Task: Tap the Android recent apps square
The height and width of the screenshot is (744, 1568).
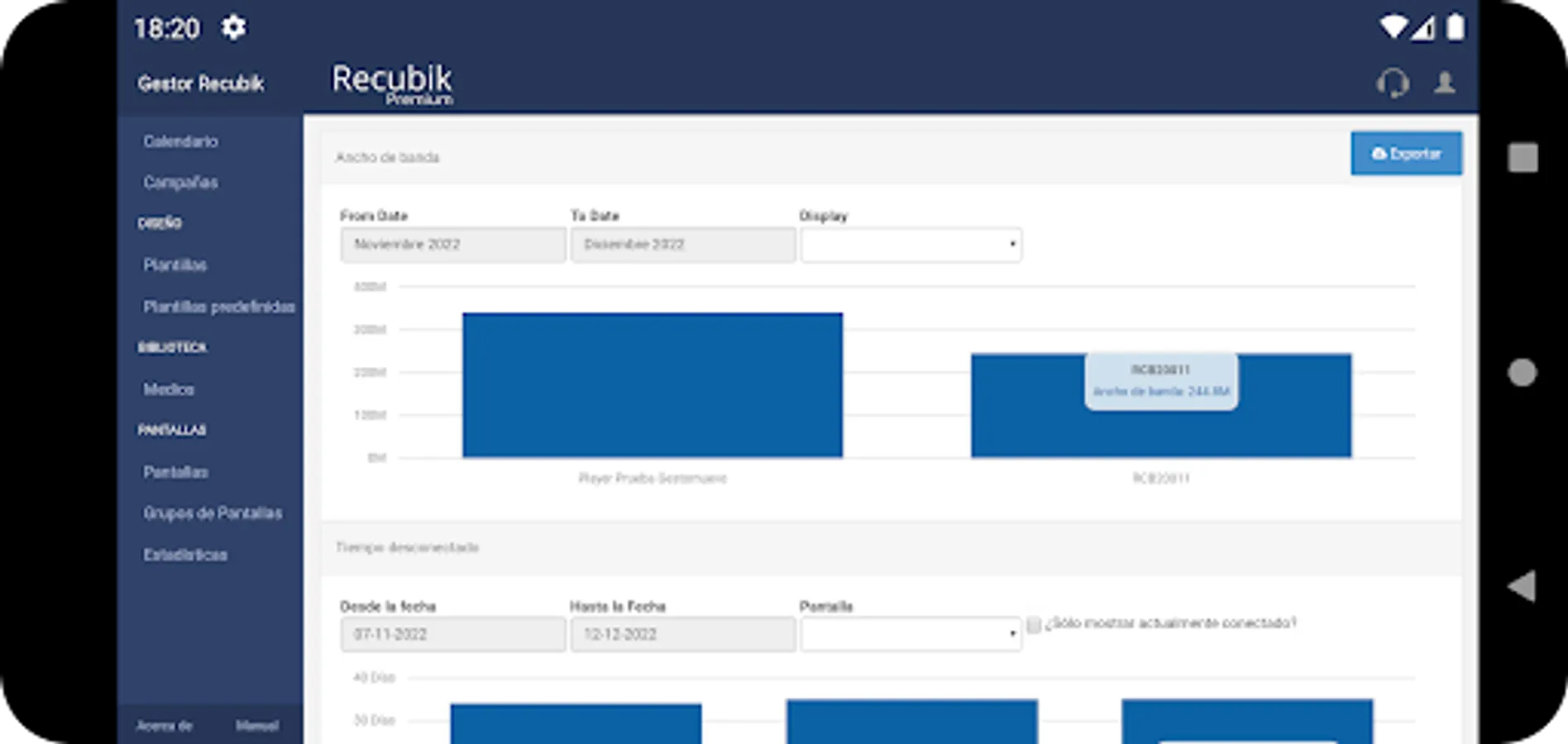Action: click(1523, 157)
